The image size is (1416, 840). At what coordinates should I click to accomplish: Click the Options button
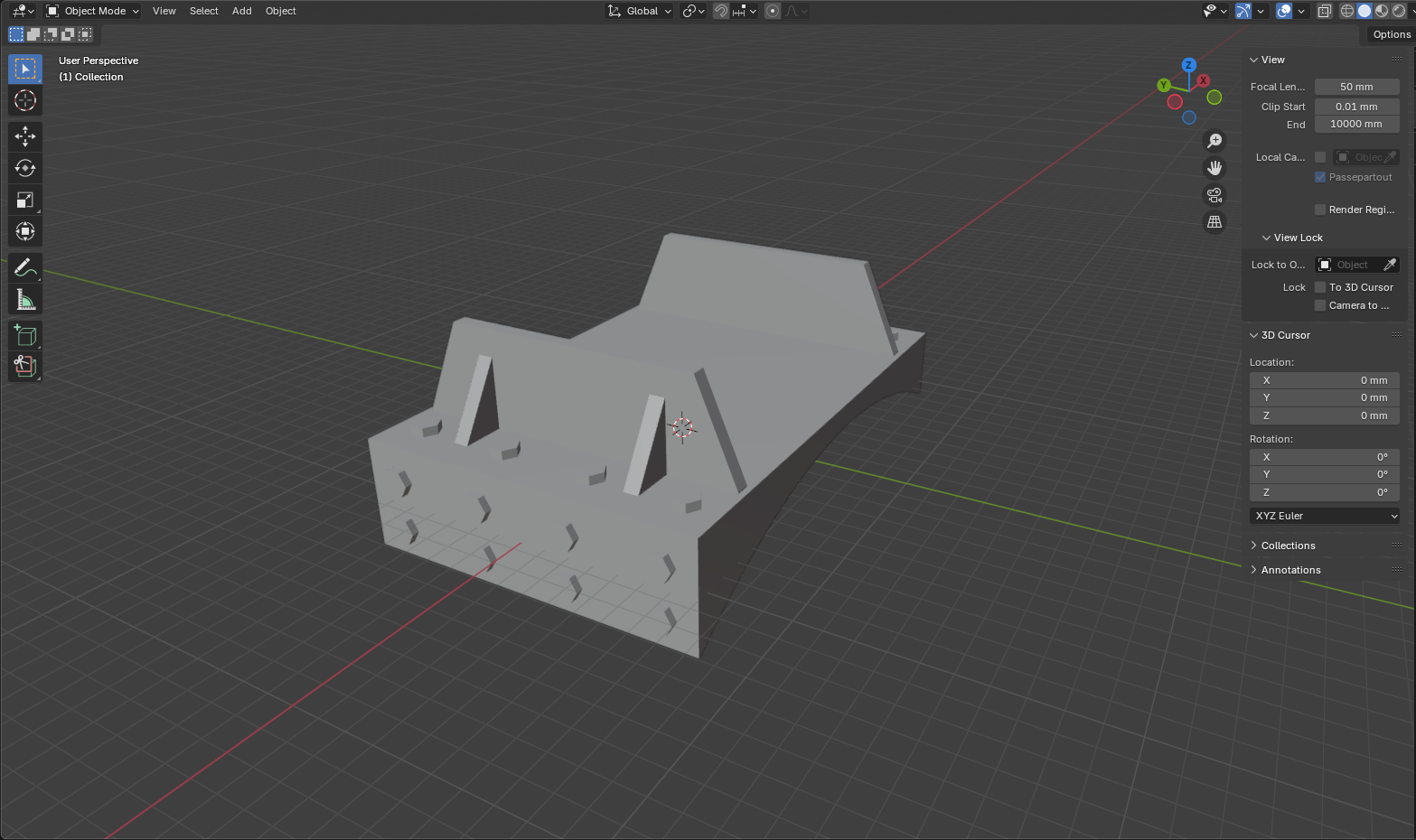tap(1391, 34)
